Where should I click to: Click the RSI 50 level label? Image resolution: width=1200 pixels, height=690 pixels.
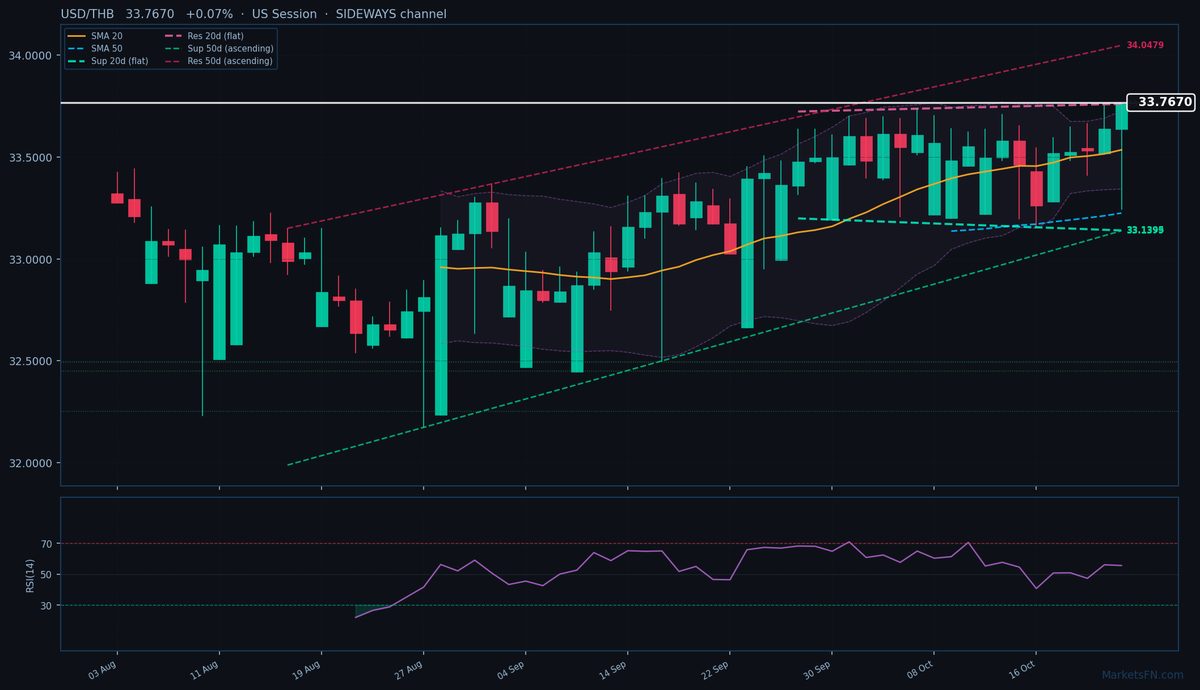pyautogui.click(x=47, y=575)
